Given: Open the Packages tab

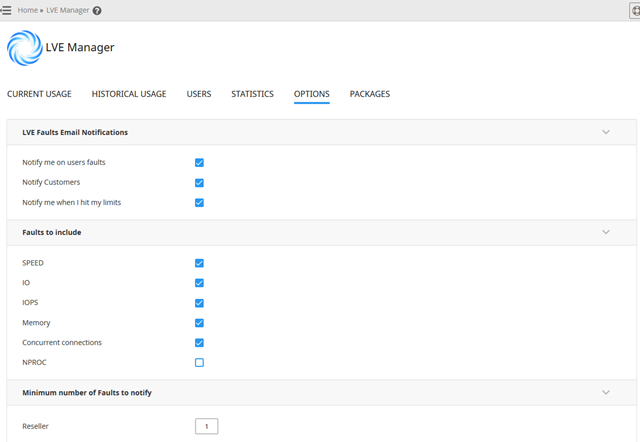Looking at the screenshot, I should tap(370, 94).
